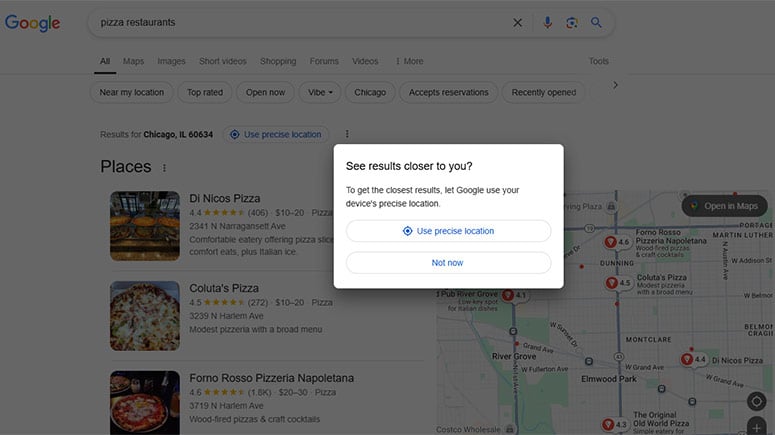Open three-dot options next to location
Image resolution: width=775 pixels, height=435 pixels.
[347, 134]
